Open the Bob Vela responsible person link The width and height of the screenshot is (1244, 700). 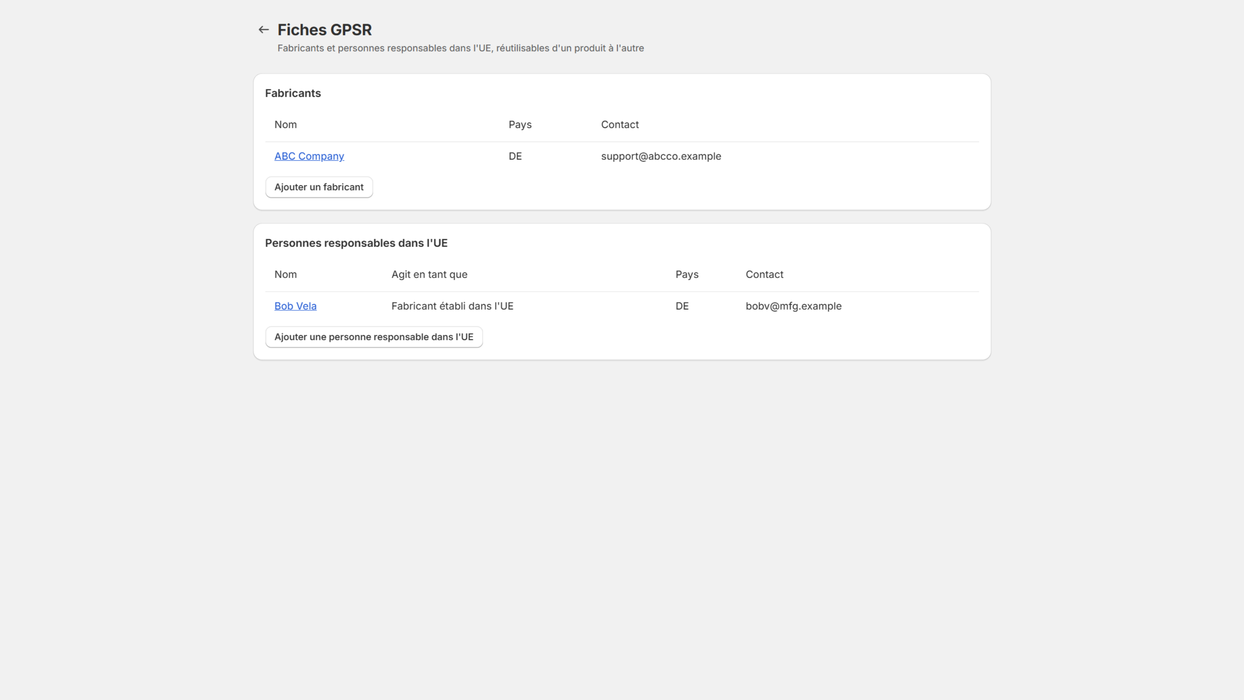click(295, 306)
